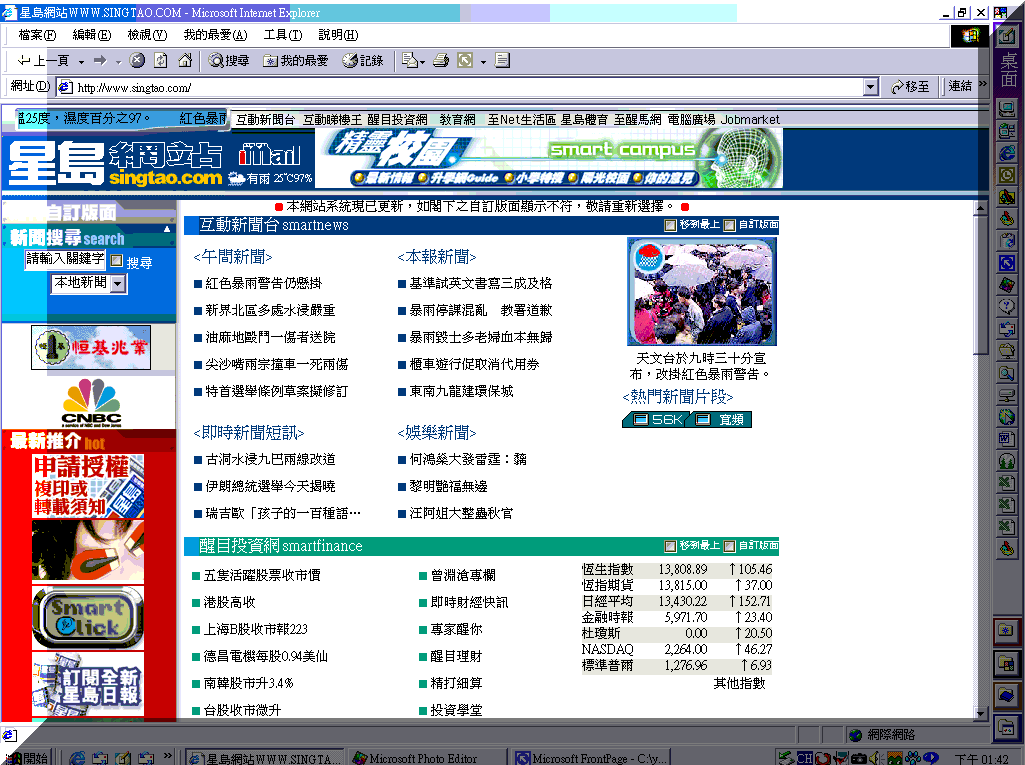Open the 編輯(E) menu
Image resolution: width=1025 pixels, height=765 pixels.
click(92, 35)
